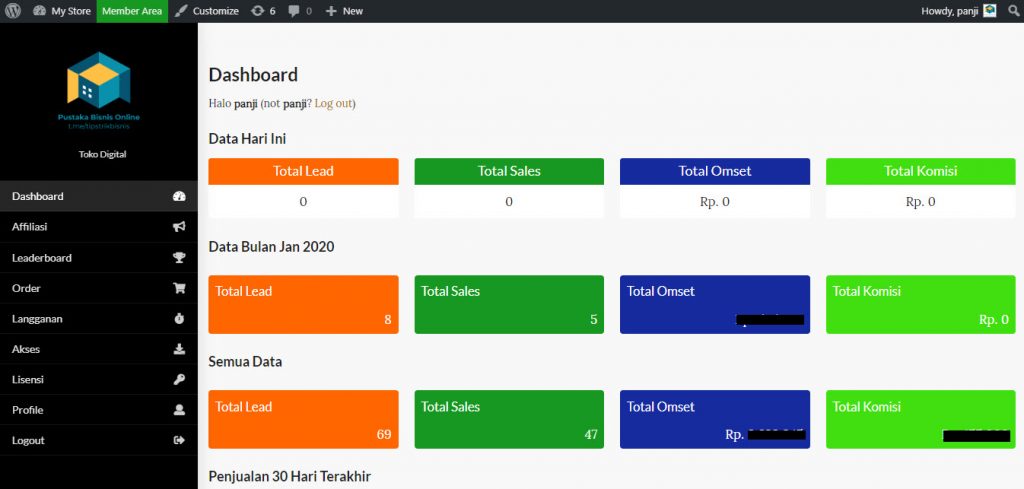Click the Toko Digital text
Image resolution: width=1024 pixels, height=489 pixels.
tap(103, 154)
